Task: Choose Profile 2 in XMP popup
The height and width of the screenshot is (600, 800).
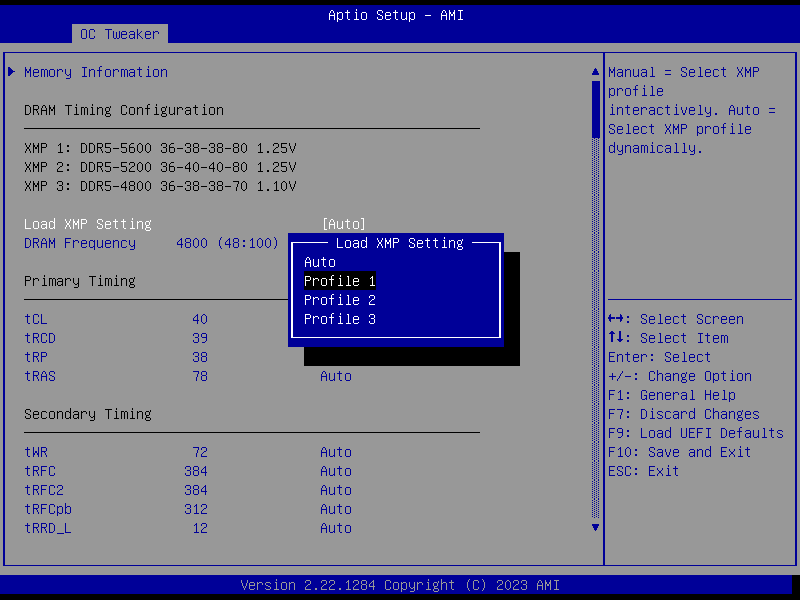Action: tap(340, 300)
